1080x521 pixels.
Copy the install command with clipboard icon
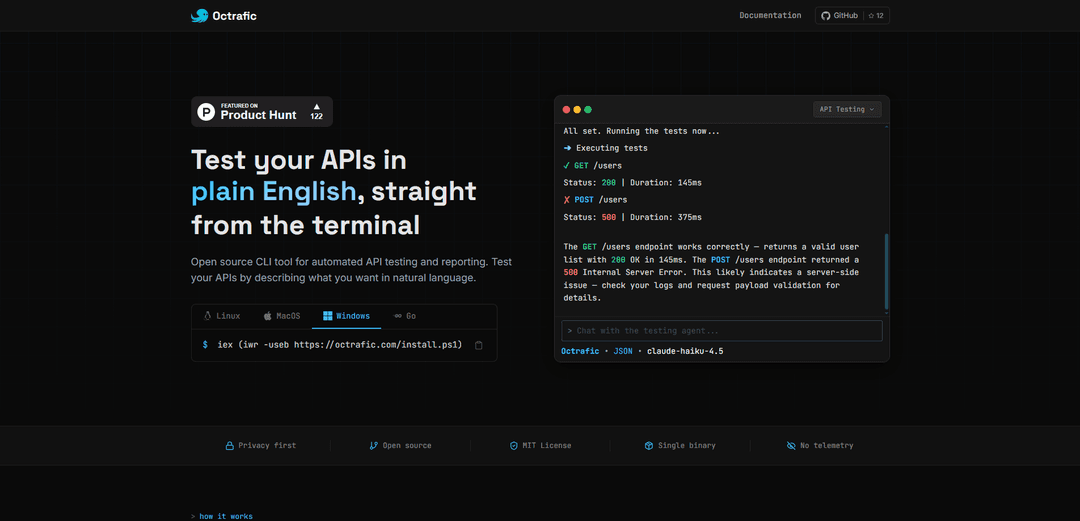479,345
